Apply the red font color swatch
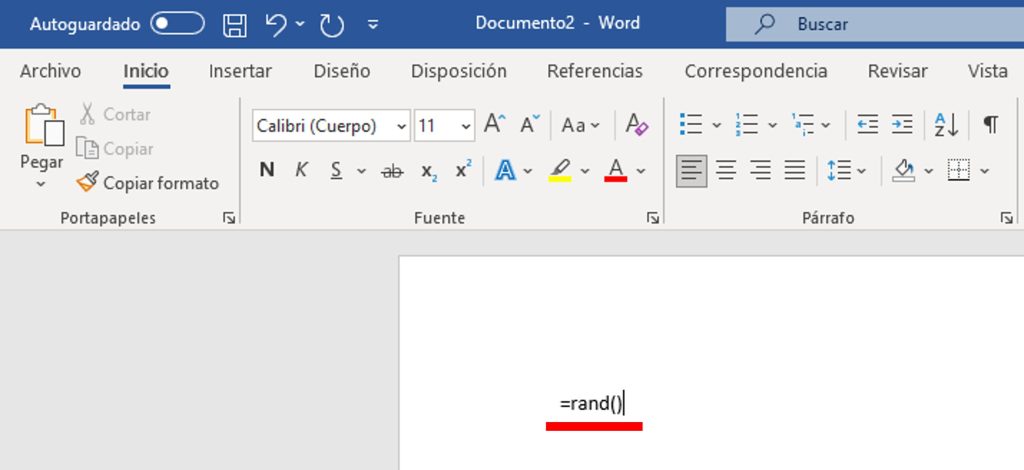This screenshot has width=1024, height=470. click(x=616, y=171)
